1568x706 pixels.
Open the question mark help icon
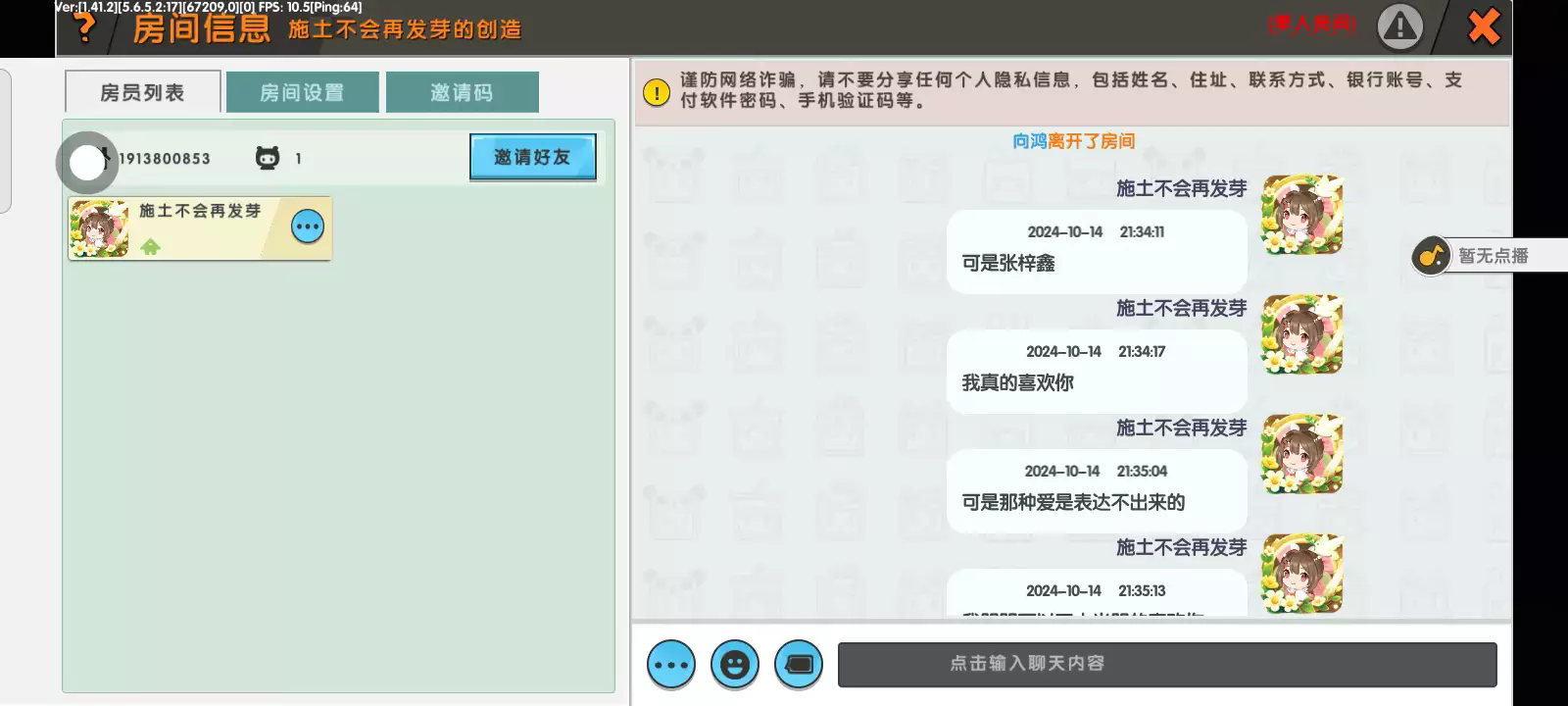[x=85, y=28]
